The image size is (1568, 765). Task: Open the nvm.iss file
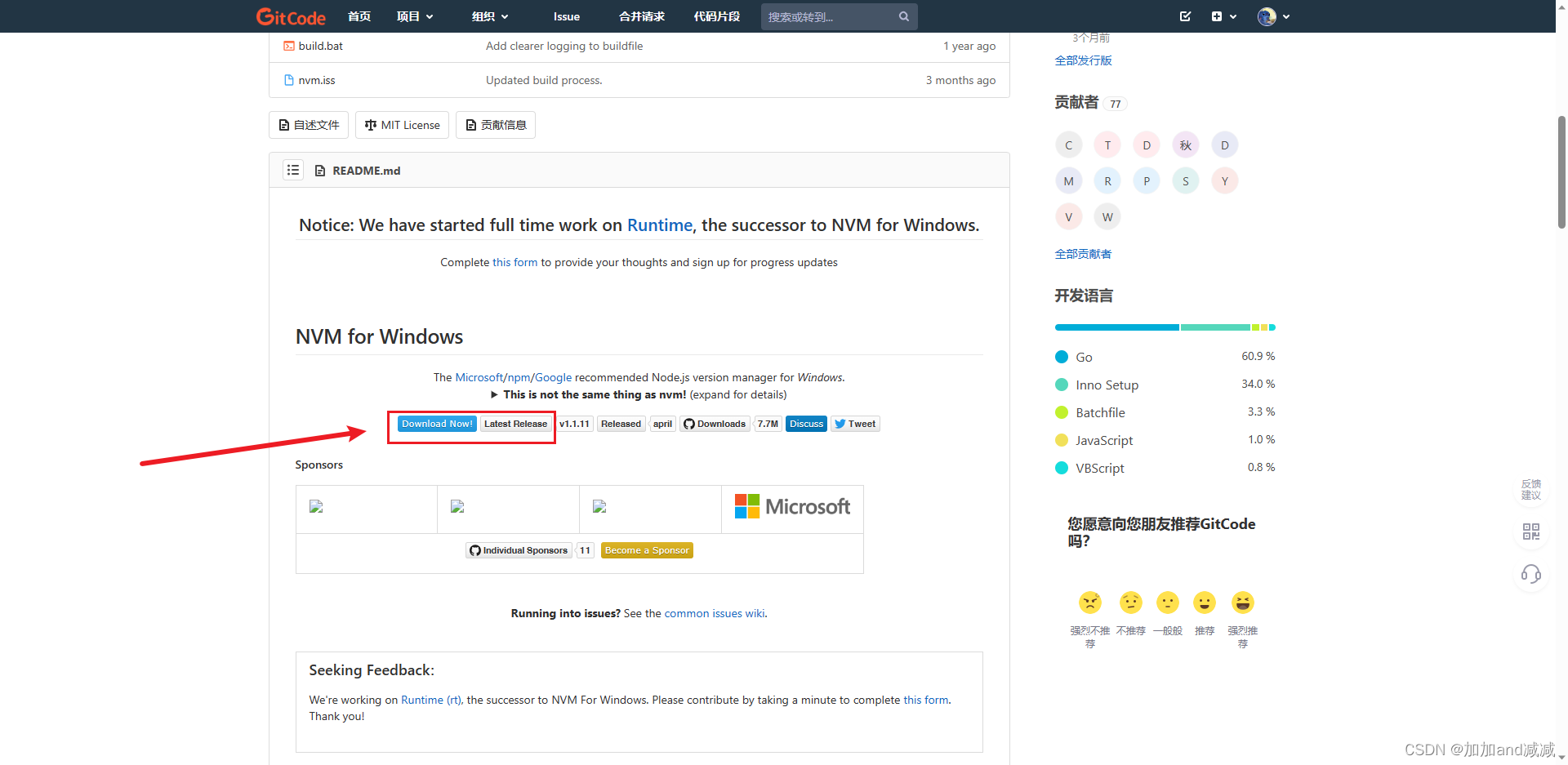coord(317,80)
